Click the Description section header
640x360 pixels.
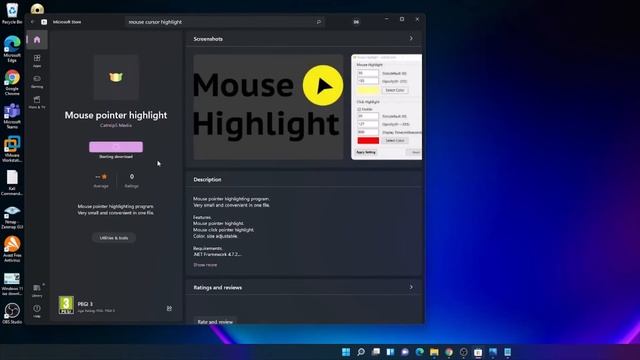(207, 179)
